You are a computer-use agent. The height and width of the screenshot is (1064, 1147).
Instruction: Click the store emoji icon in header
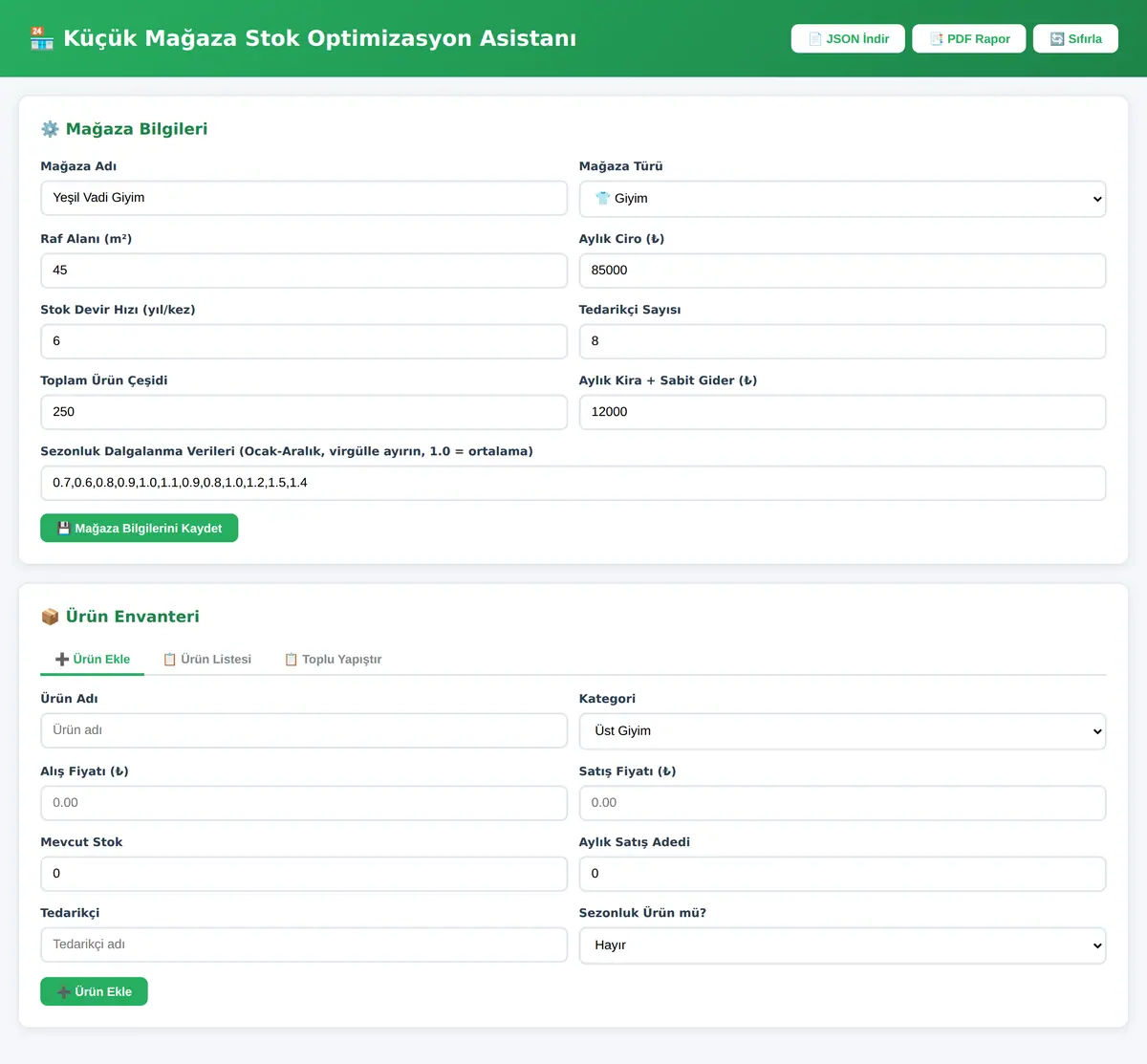pyautogui.click(x=42, y=38)
